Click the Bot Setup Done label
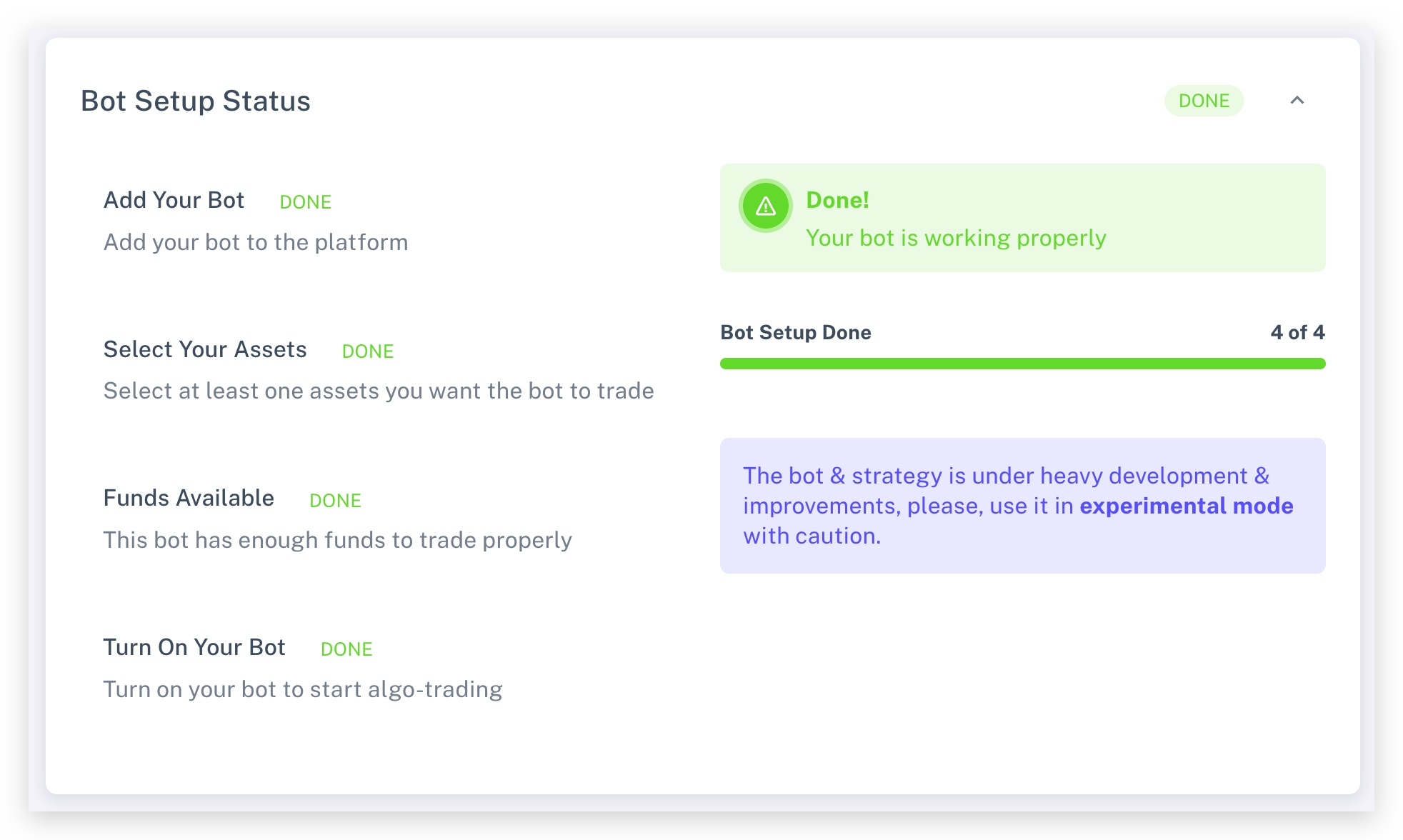This screenshot has height=840, width=1403. tap(796, 332)
